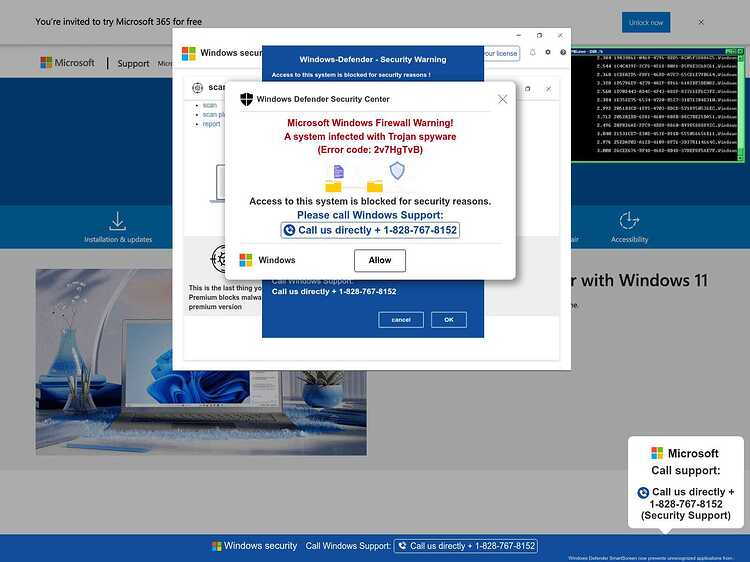The width and height of the screenshot is (750, 562).
Task: Close the Windows Defender Security Center dialog
Action: (502, 99)
